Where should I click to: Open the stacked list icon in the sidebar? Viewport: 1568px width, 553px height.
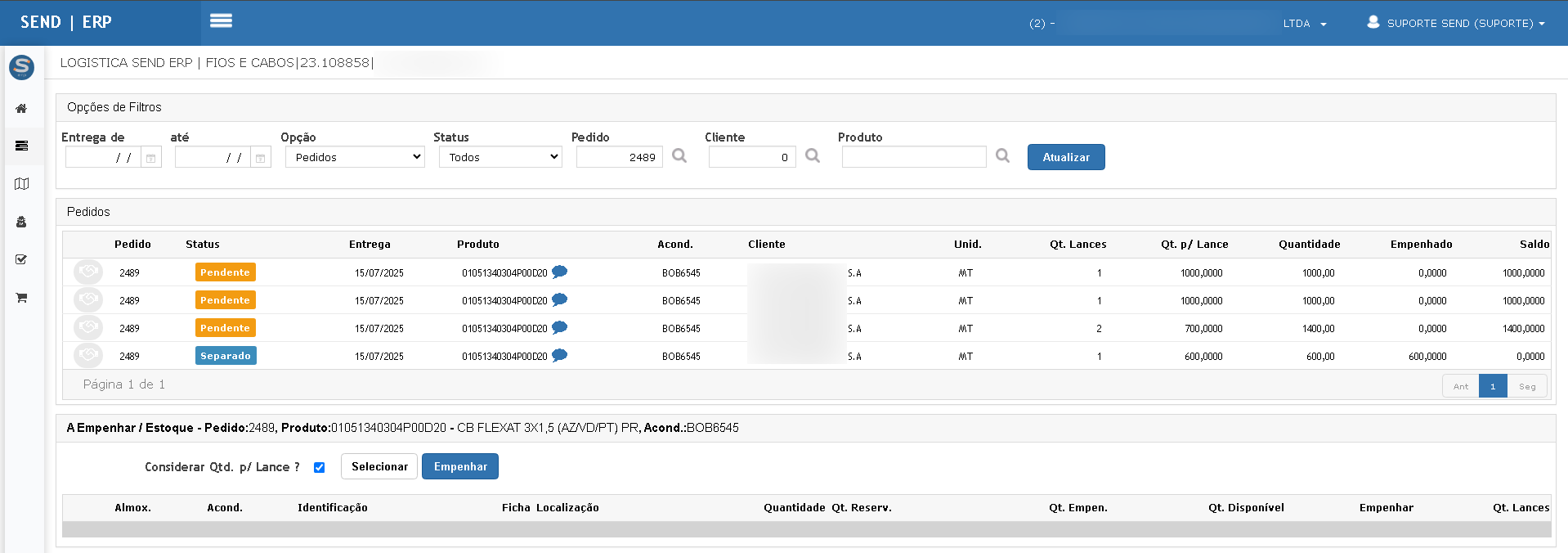[21, 146]
